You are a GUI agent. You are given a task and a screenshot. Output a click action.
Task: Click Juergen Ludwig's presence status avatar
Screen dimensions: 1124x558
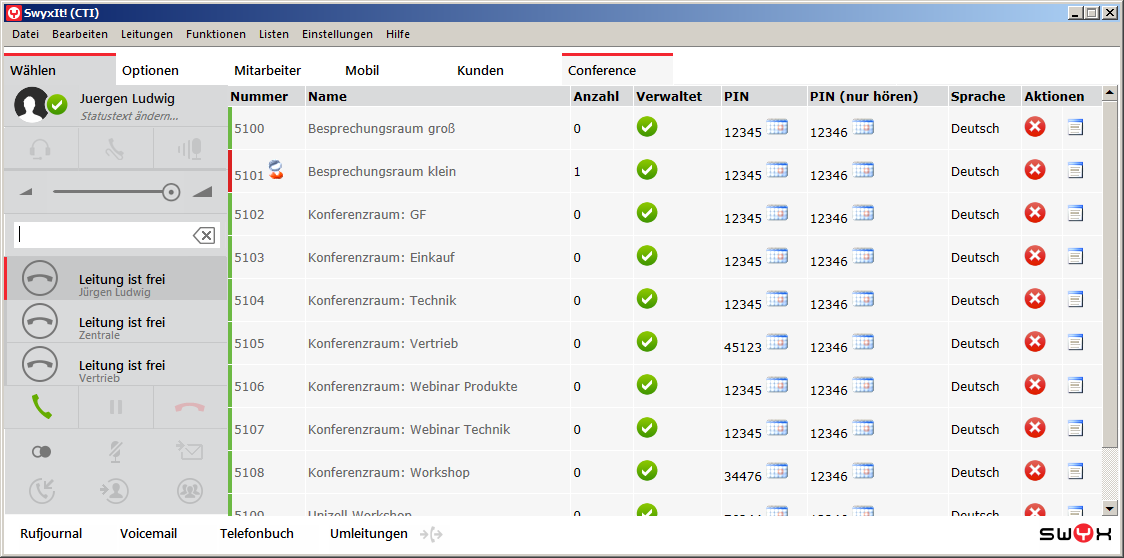[33, 104]
